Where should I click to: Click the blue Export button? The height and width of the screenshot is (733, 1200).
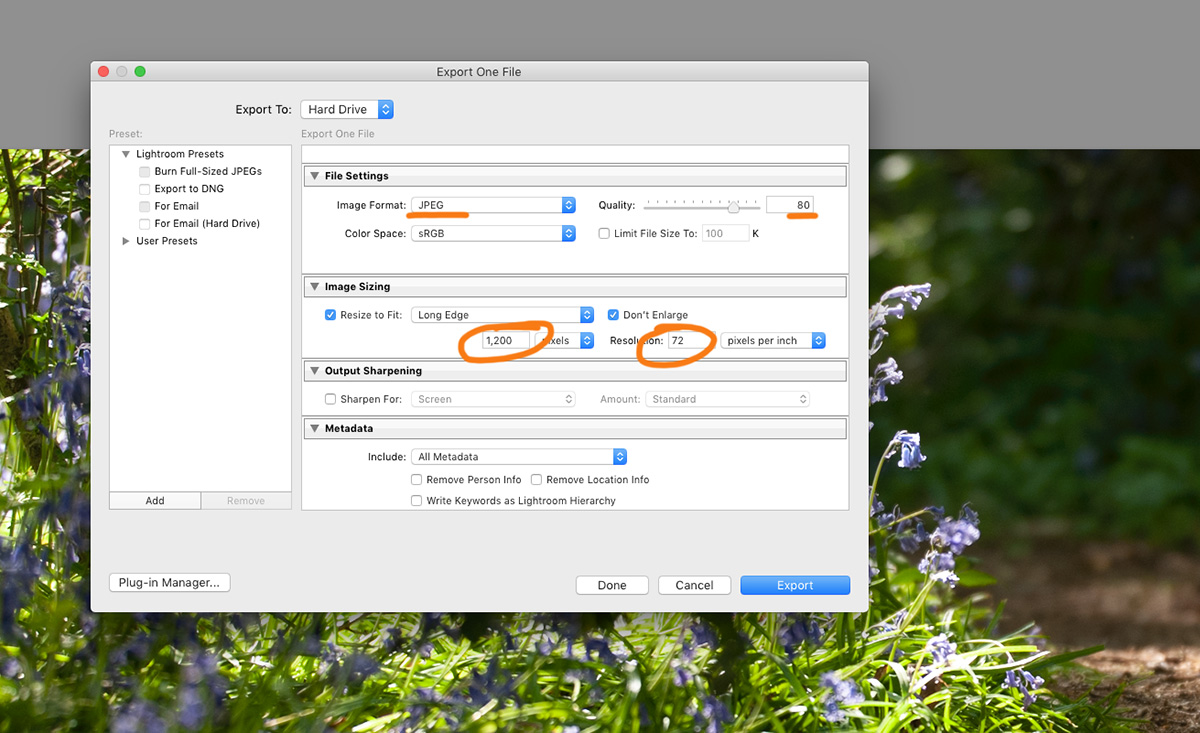(795, 585)
